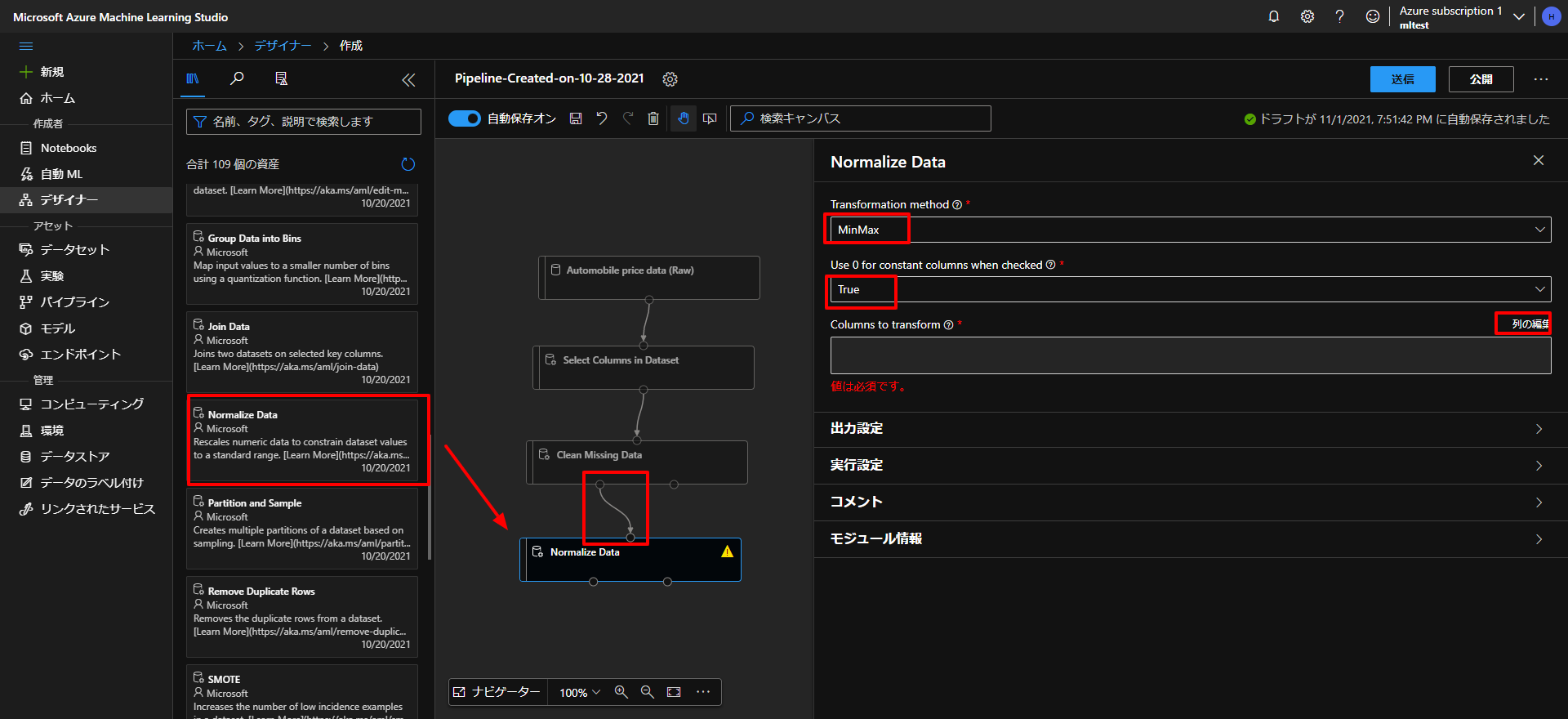Open Notebooks in the left navigation
This screenshot has height=719, width=1568.
(69, 148)
